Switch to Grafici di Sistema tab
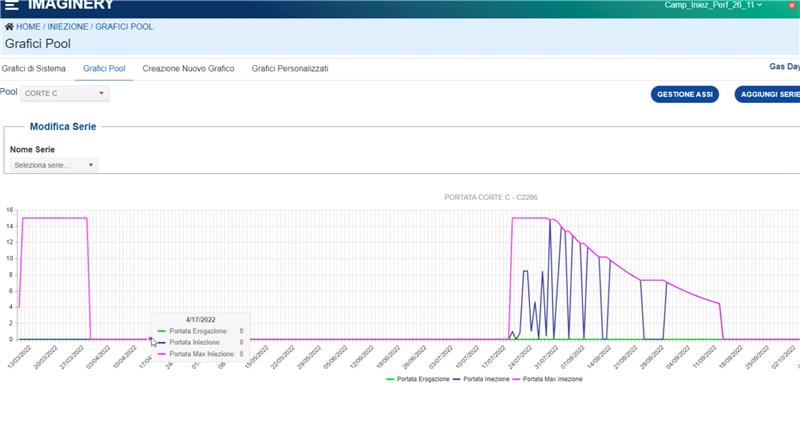 (x=34, y=68)
